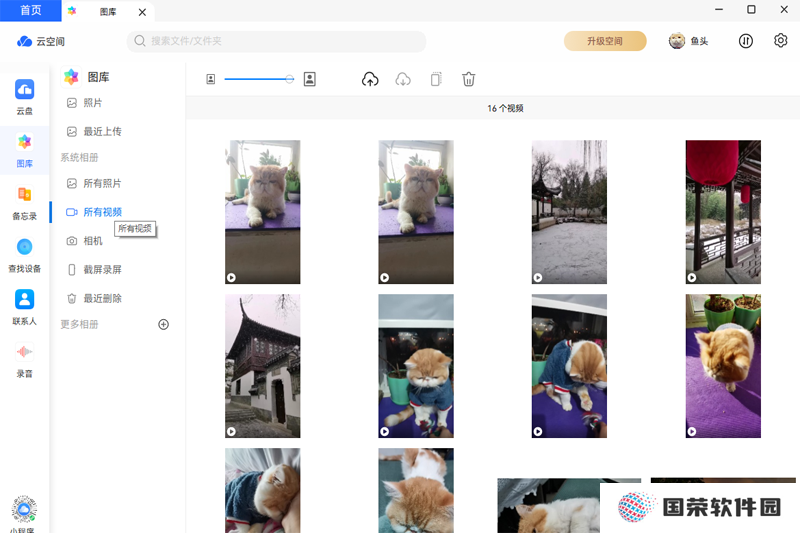The height and width of the screenshot is (533, 800).
Task: Open 所有照片 all photos album
Action: point(95,184)
